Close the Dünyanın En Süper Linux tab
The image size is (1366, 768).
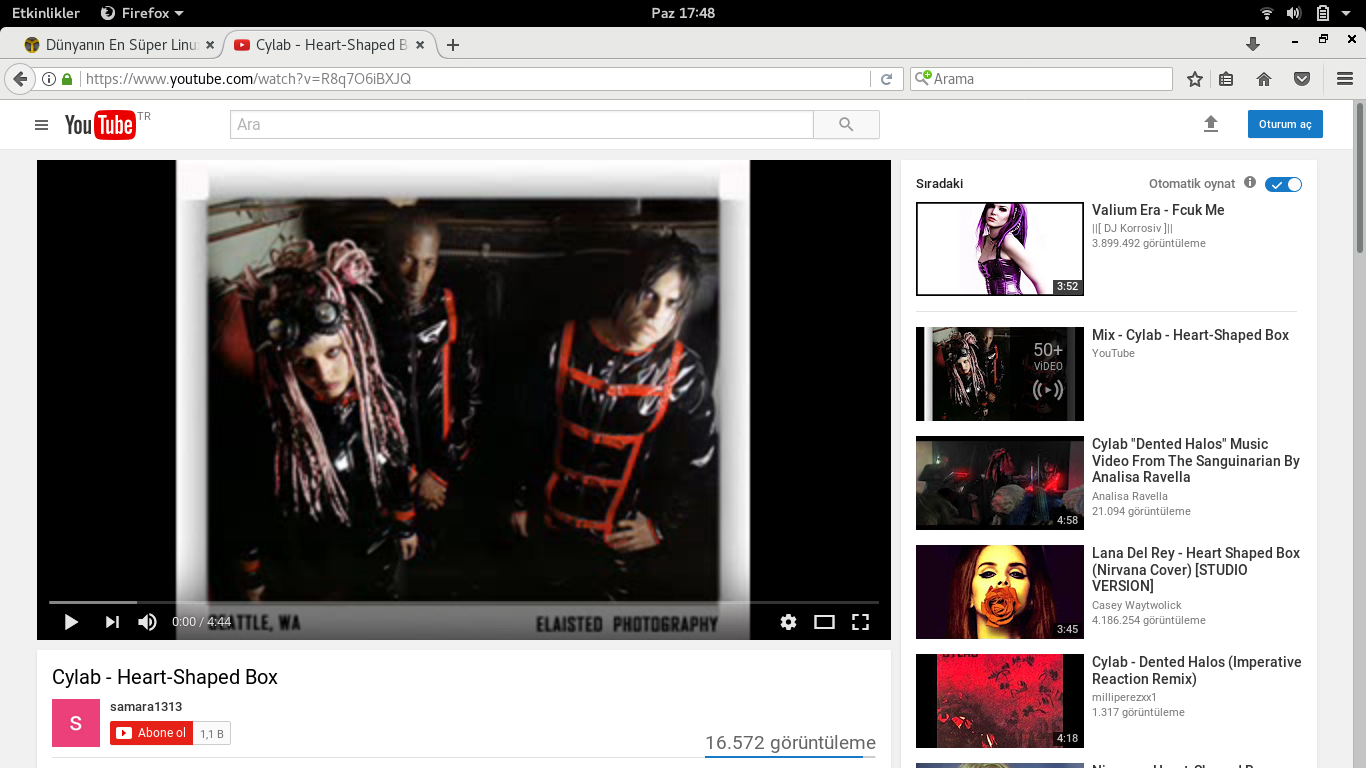pyautogui.click(x=210, y=45)
